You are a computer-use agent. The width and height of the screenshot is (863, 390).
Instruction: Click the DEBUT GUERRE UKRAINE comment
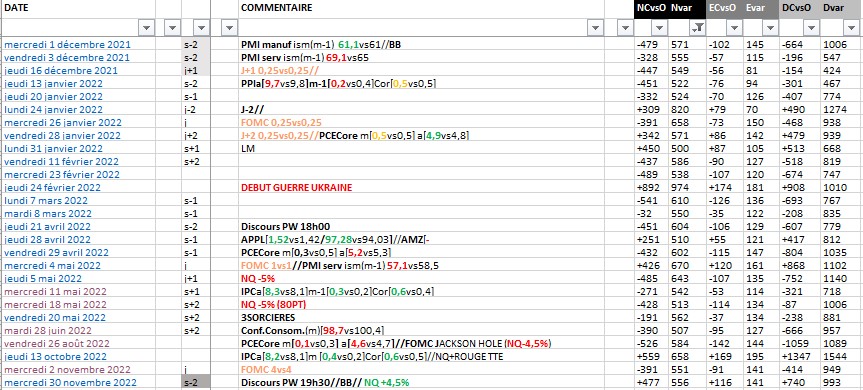[x=421, y=188]
